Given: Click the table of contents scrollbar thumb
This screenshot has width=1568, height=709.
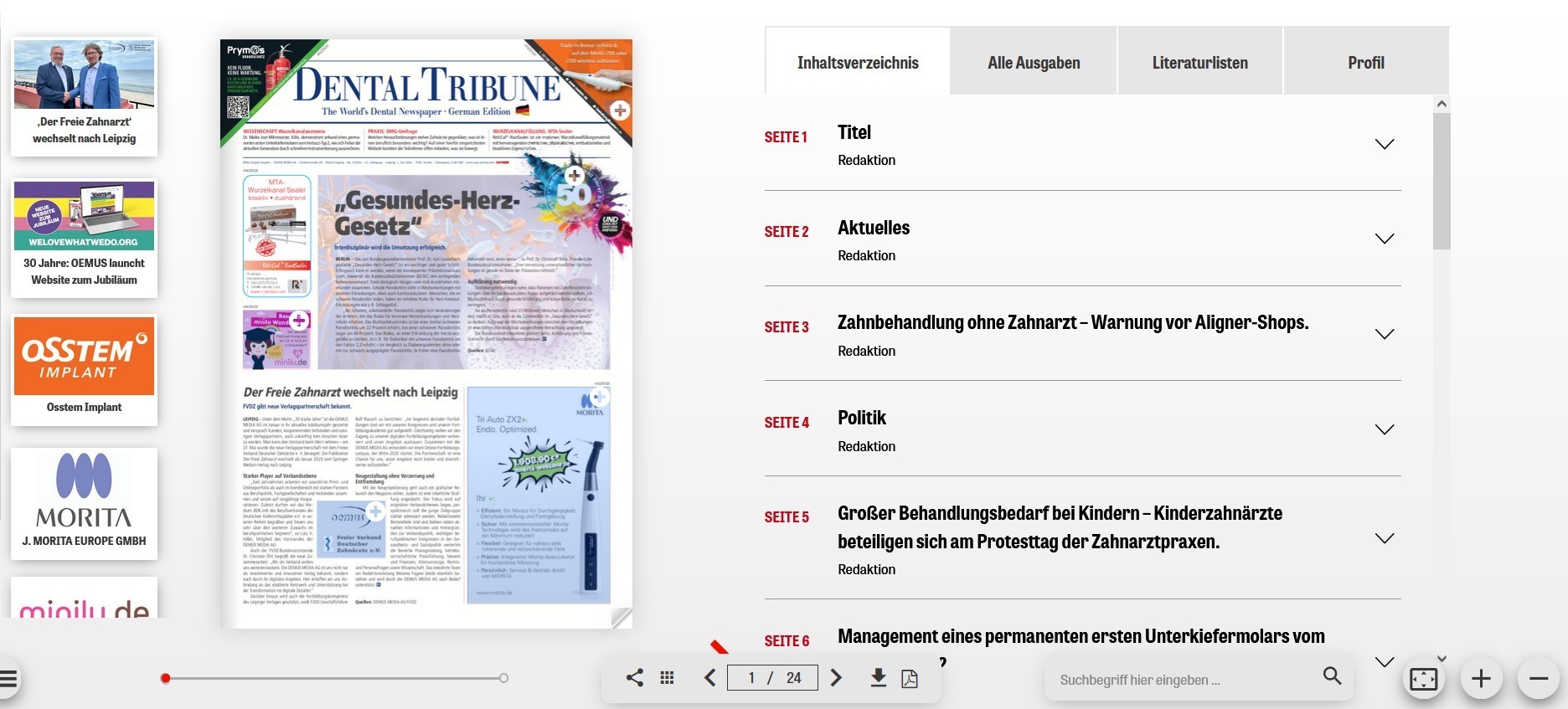Looking at the screenshot, I should click(x=1442, y=181).
